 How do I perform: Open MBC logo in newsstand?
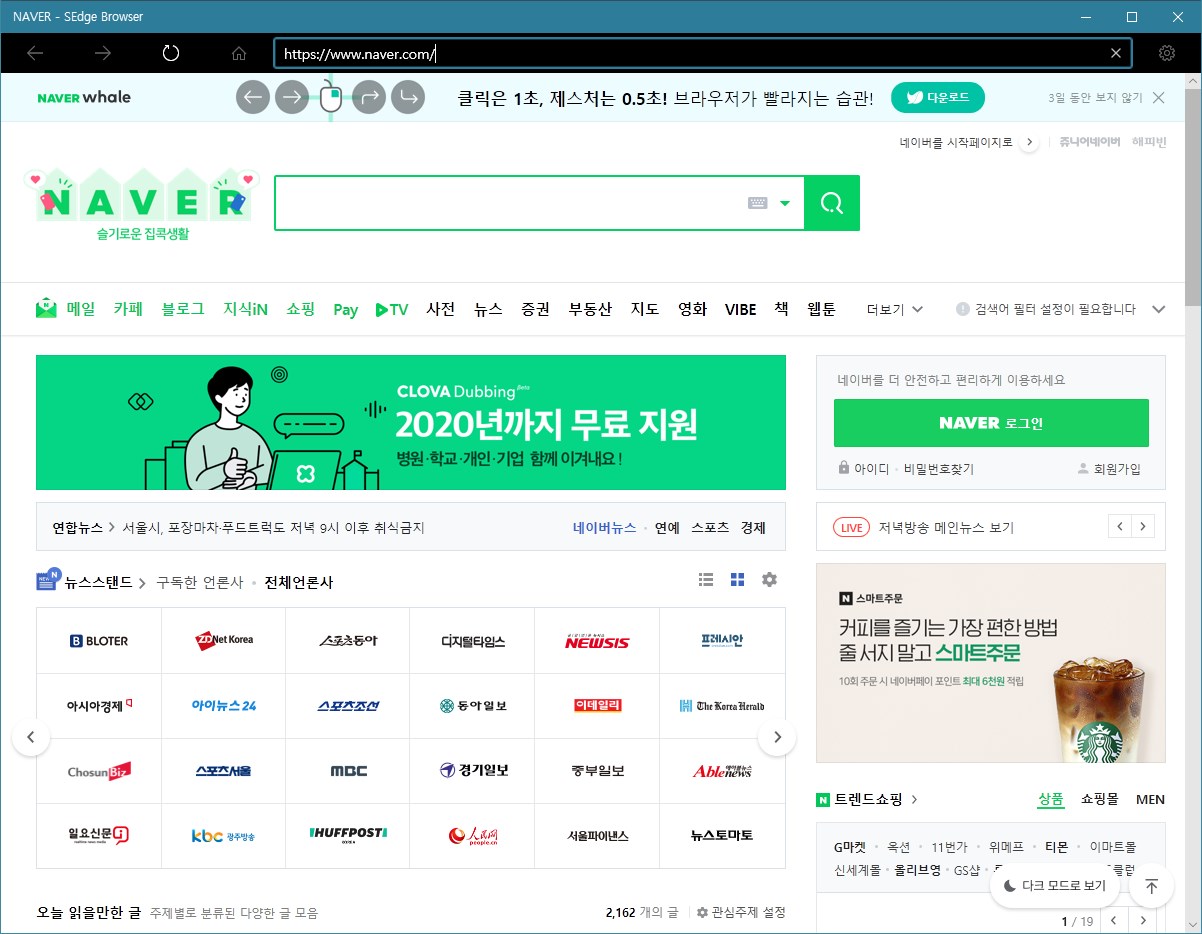348,771
